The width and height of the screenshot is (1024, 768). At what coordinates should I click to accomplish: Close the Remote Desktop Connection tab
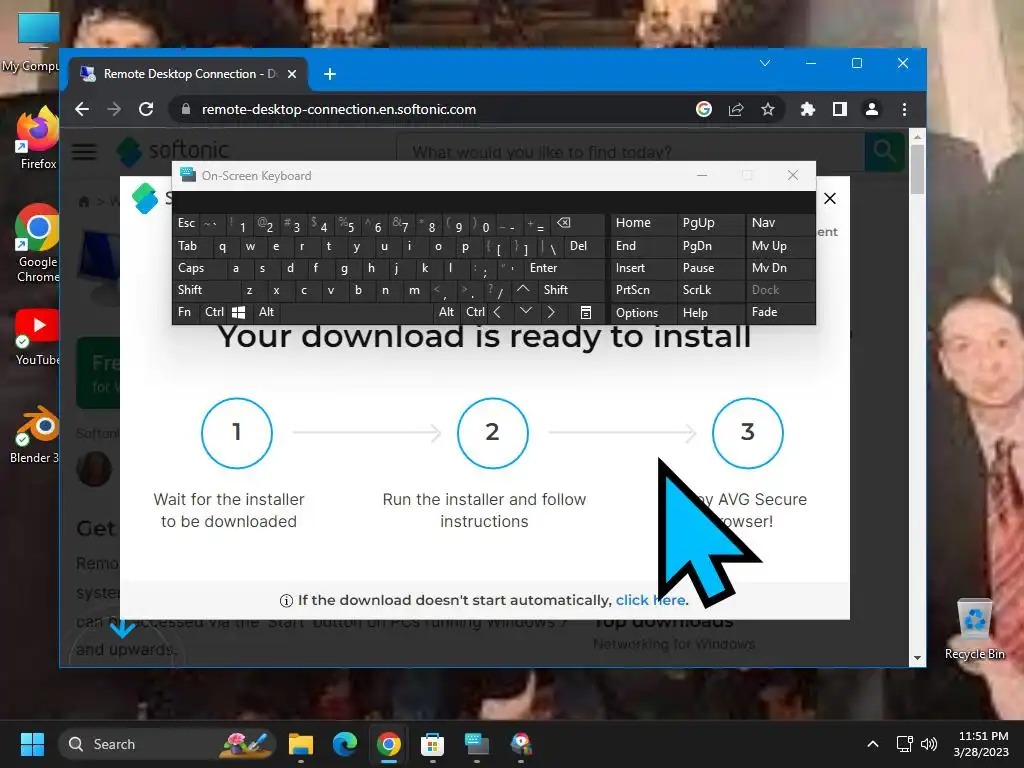[292, 74]
